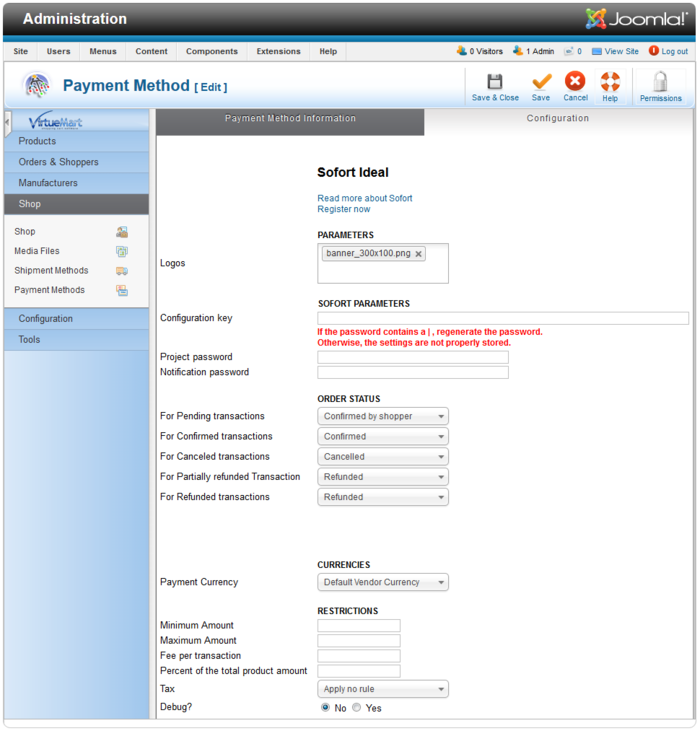Open the Tax rule dropdown
This screenshot has width=700, height=731.
[383, 690]
